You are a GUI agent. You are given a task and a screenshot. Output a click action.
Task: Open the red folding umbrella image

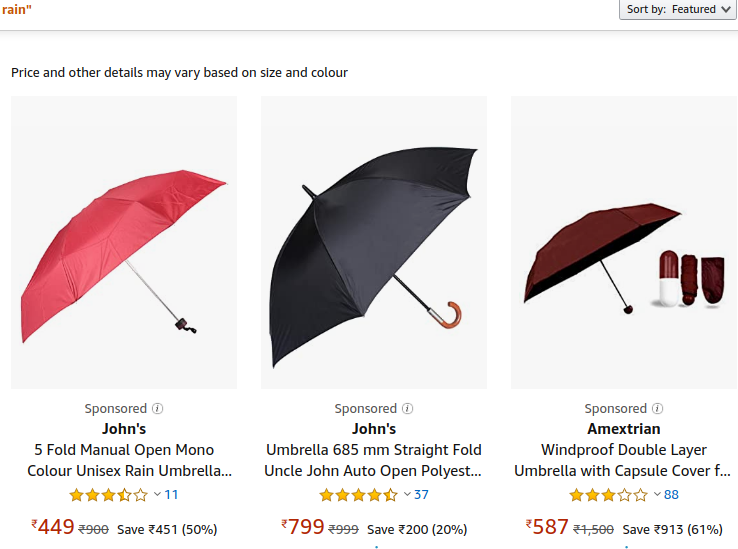coord(124,242)
